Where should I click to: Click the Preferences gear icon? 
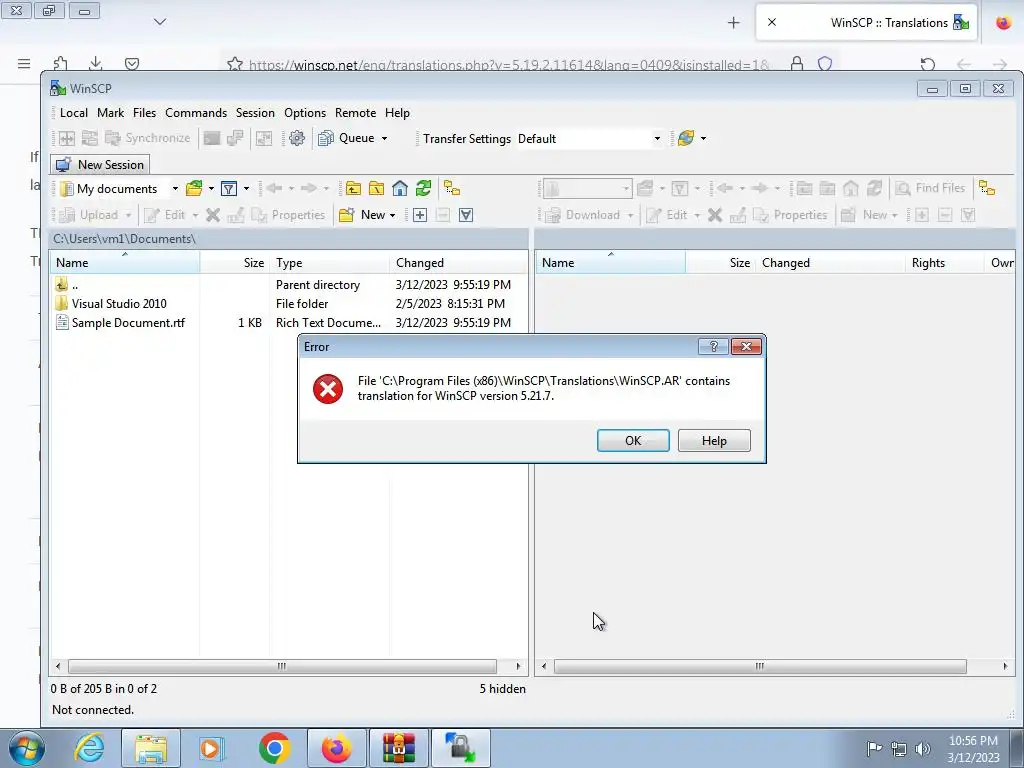coord(297,138)
